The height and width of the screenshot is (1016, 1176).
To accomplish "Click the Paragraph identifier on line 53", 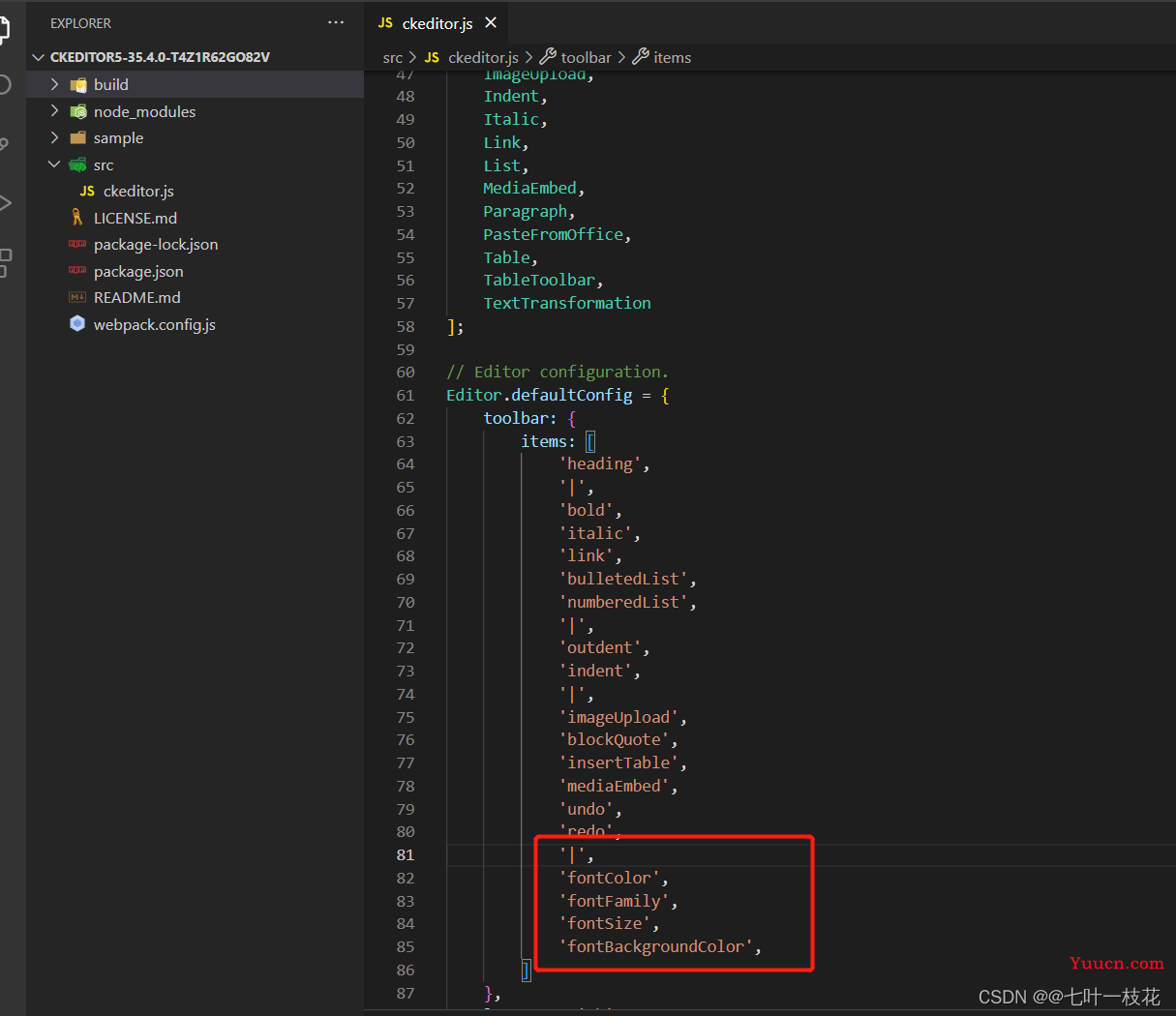I will coord(526,211).
